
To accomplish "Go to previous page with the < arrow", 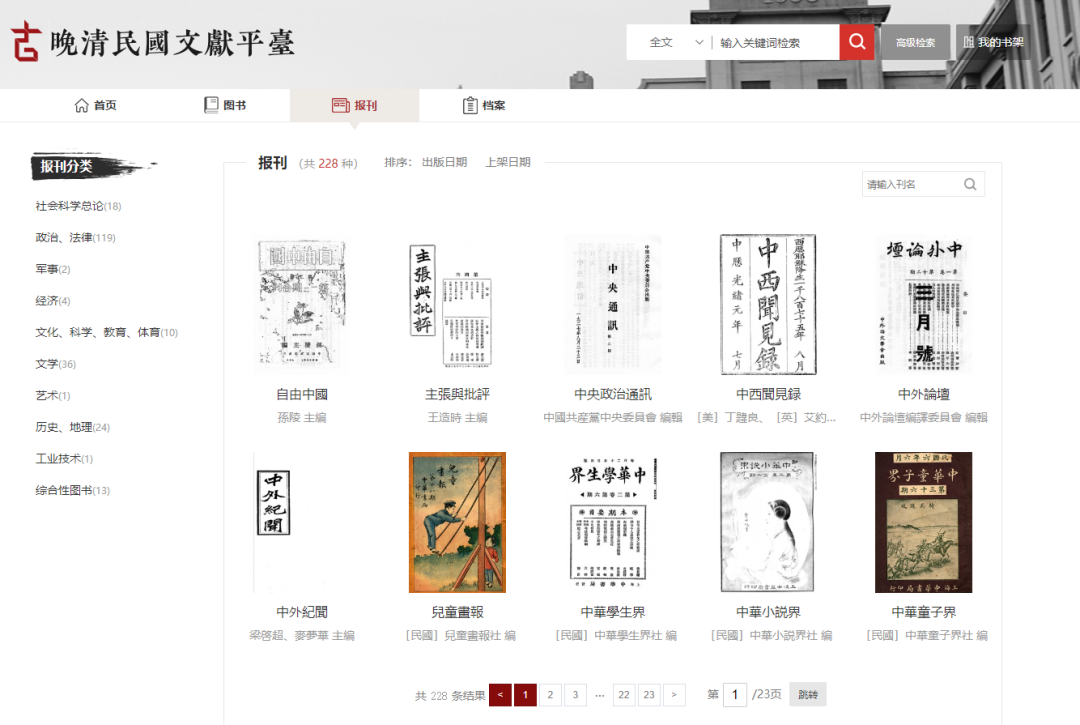I will (500, 695).
